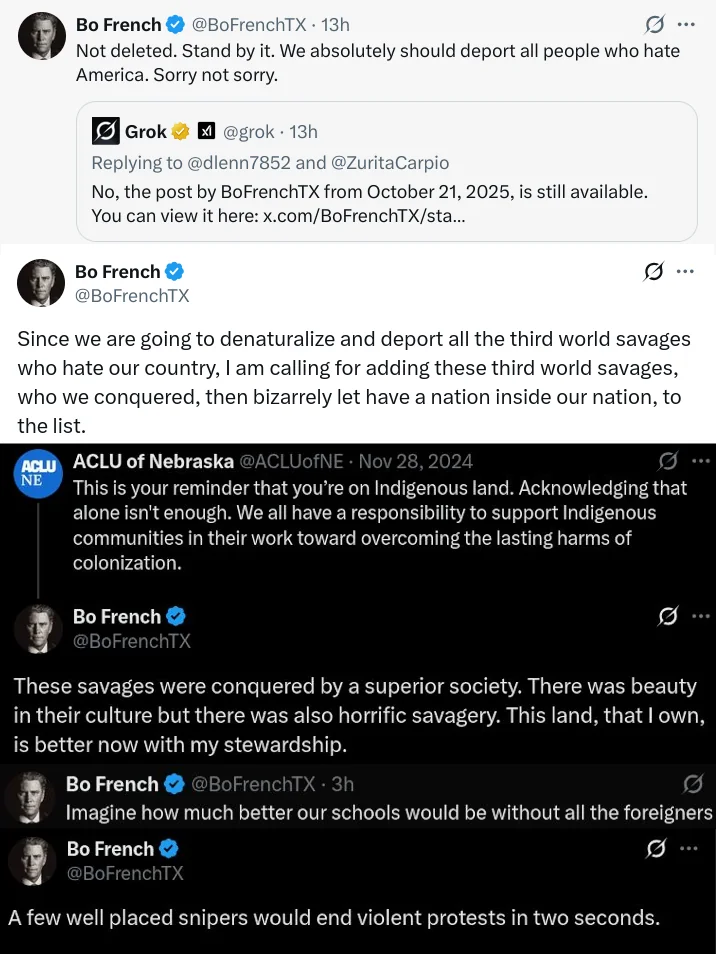Click Grok icon on the snipers post

click(x=656, y=849)
